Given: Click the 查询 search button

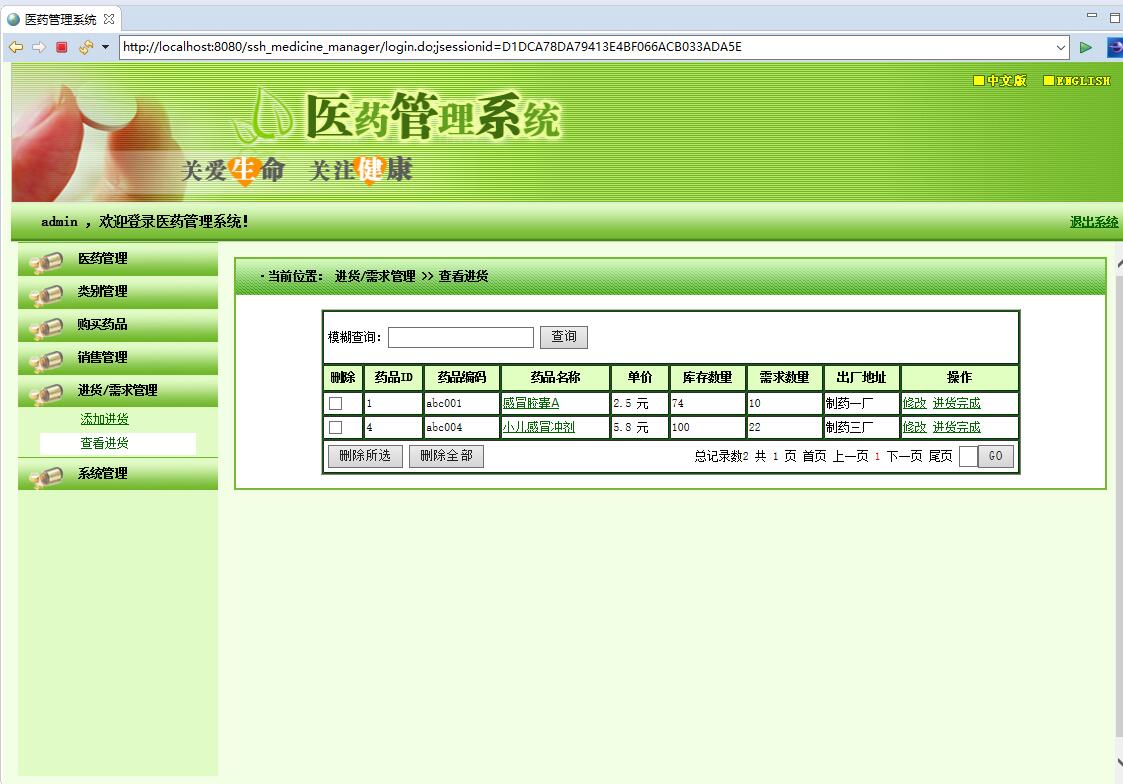Looking at the screenshot, I should (x=563, y=337).
